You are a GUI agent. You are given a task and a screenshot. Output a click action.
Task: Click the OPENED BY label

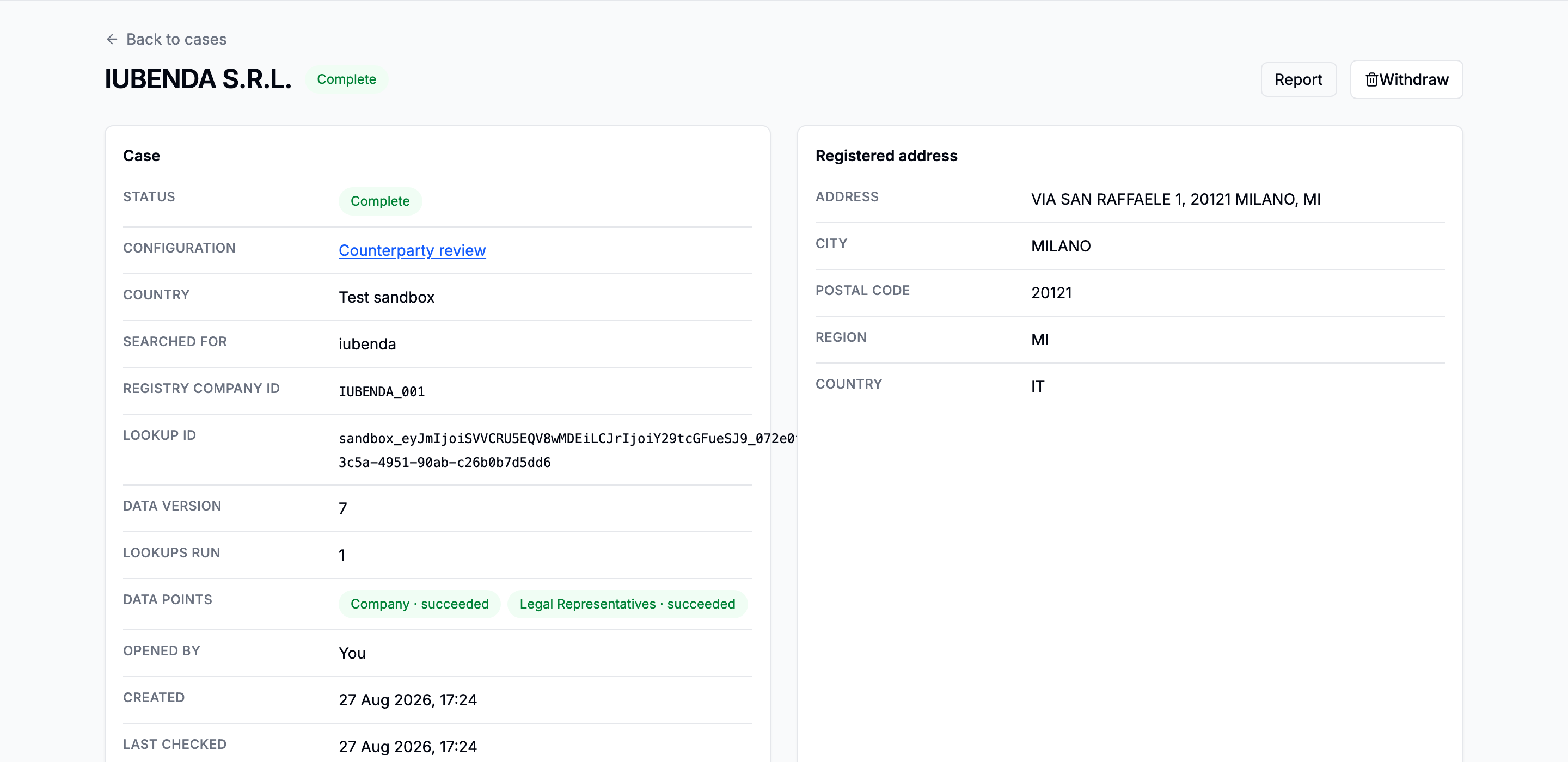click(x=161, y=651)
